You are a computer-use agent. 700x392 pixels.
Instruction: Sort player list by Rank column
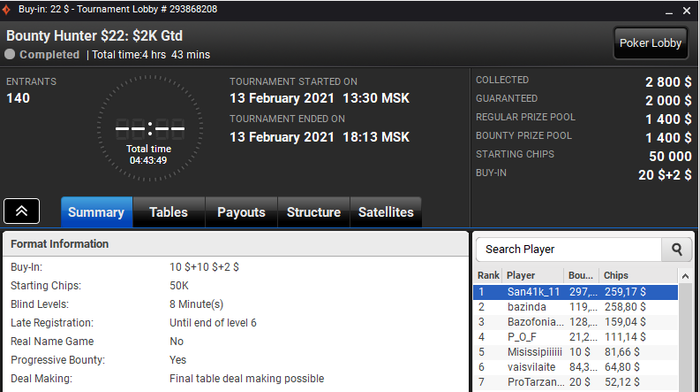click(x=488, y=275)
